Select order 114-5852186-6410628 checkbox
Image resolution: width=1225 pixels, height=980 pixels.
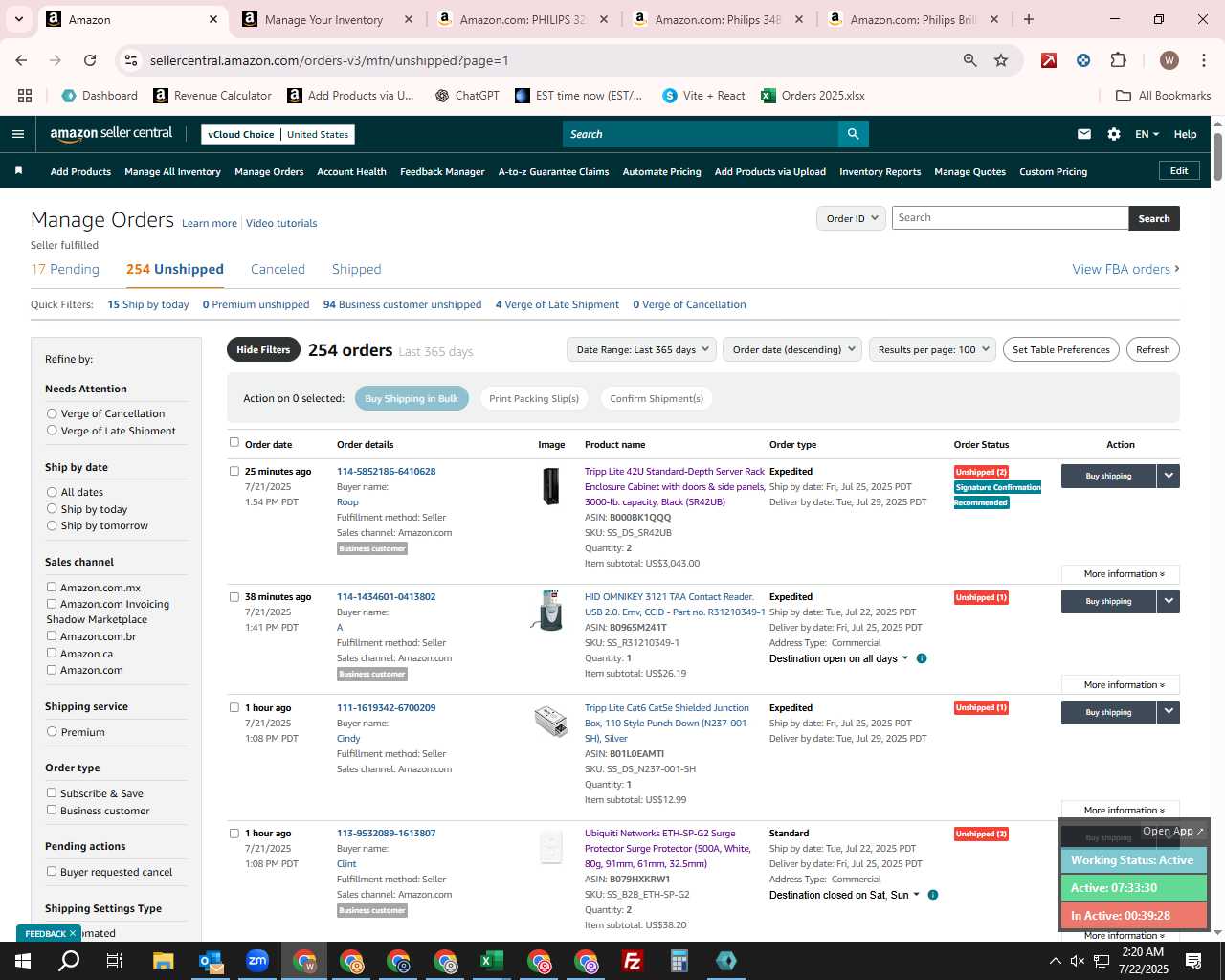(234, 471)
